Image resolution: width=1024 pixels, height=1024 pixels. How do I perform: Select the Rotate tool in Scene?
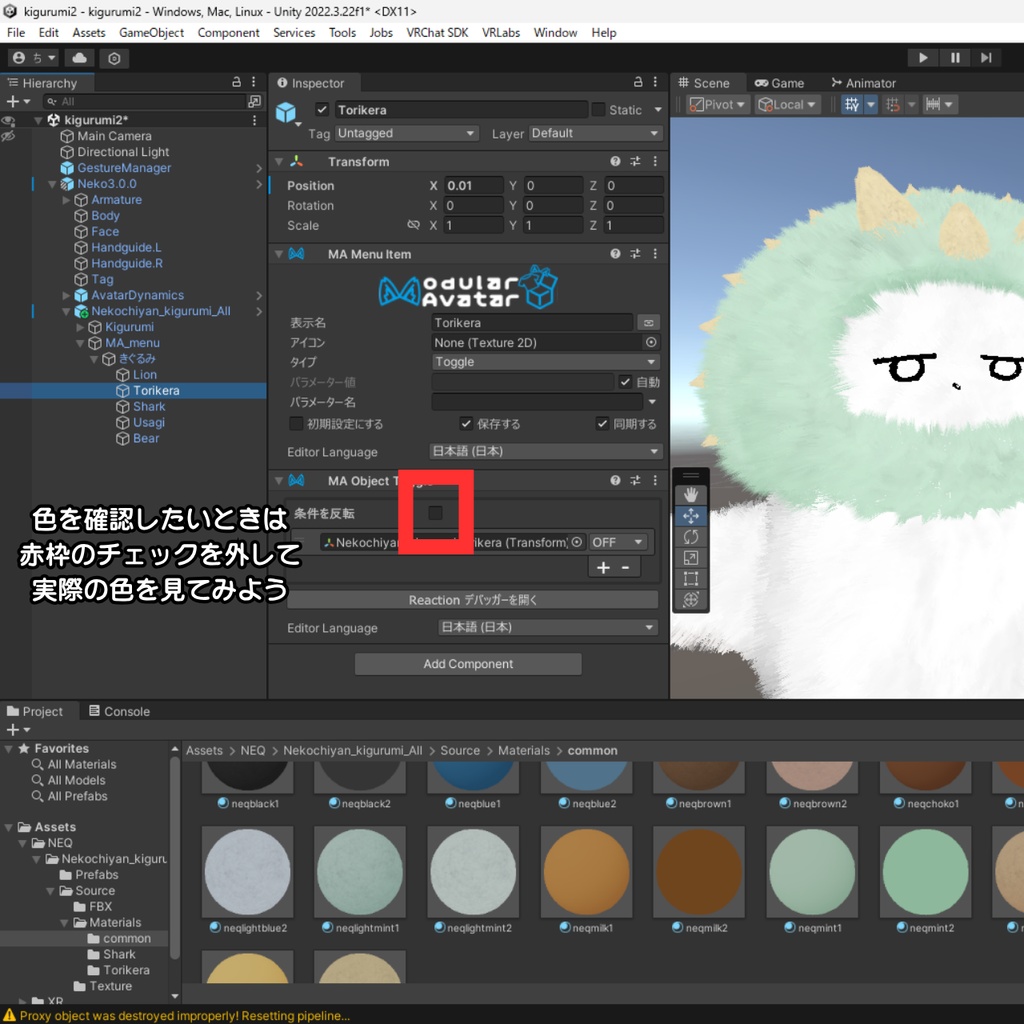click(x=691, y=537)
